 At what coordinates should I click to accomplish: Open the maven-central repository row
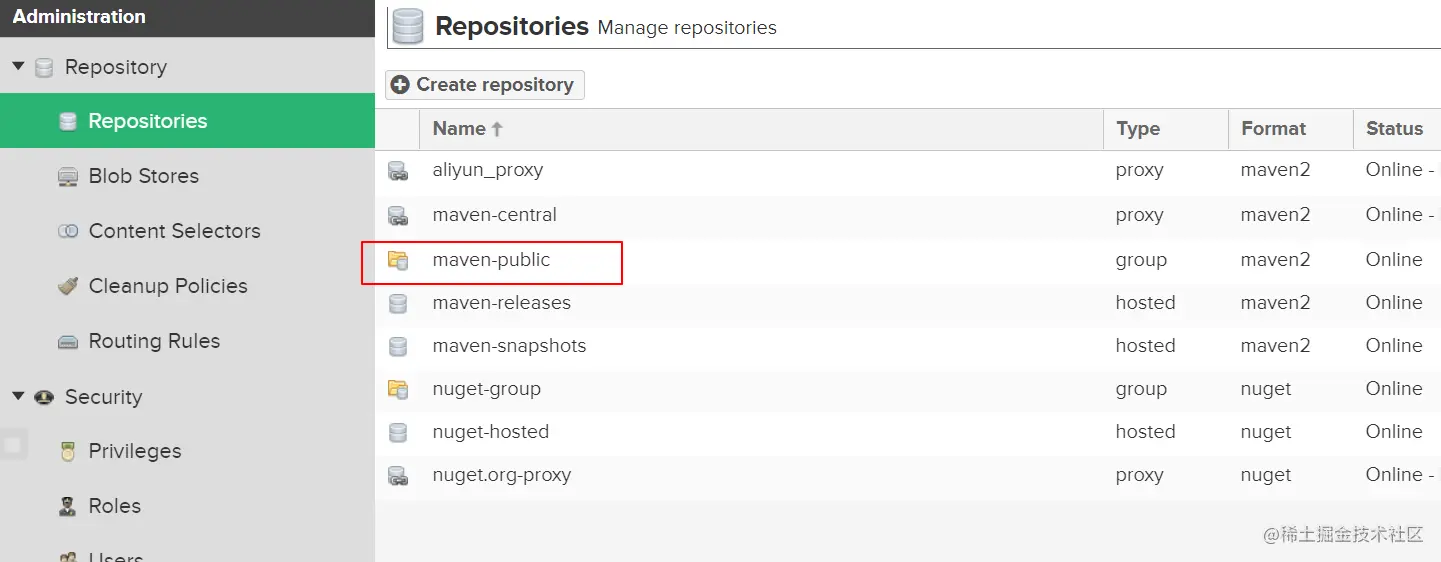494,215
